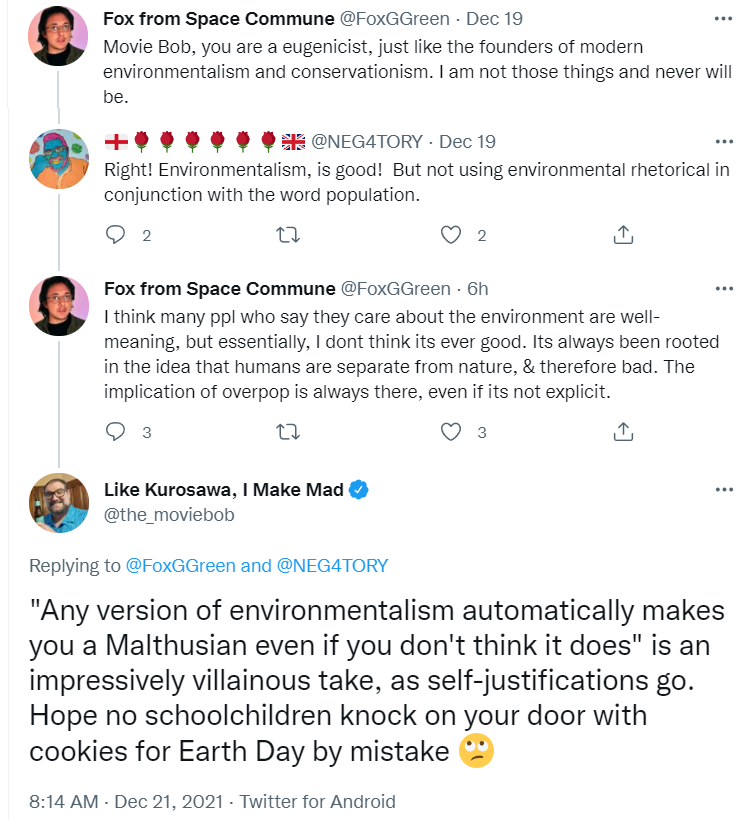Open more options on first Fox tweet
This screenshot has height=820, width=753.
point(723,19)
